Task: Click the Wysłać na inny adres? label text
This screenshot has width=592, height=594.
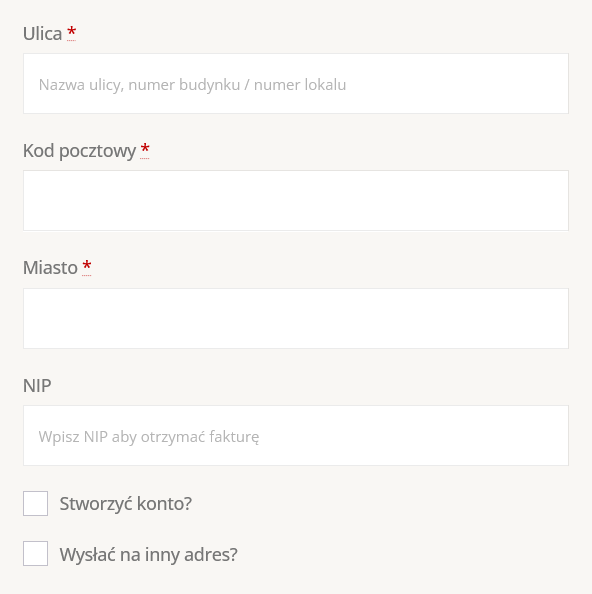Action: point(148,555)
